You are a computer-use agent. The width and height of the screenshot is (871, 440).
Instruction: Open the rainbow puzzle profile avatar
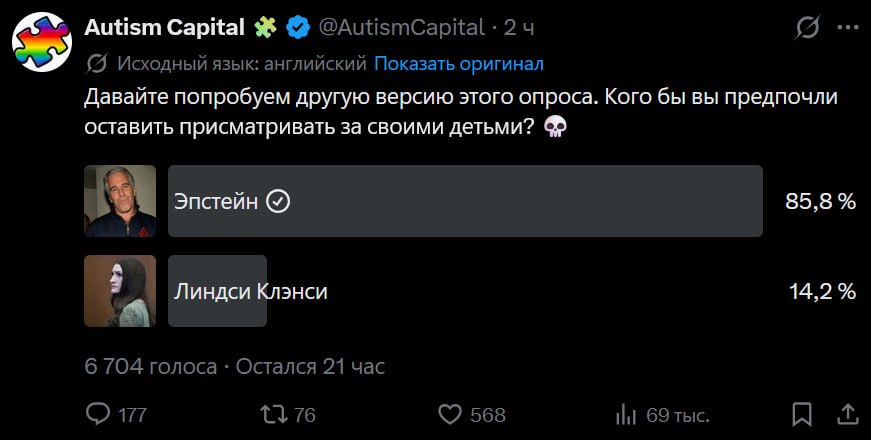[x=42, y=42]
